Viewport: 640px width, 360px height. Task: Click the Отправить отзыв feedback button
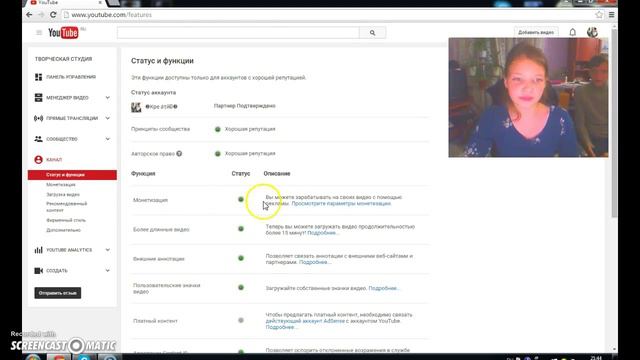58,293
